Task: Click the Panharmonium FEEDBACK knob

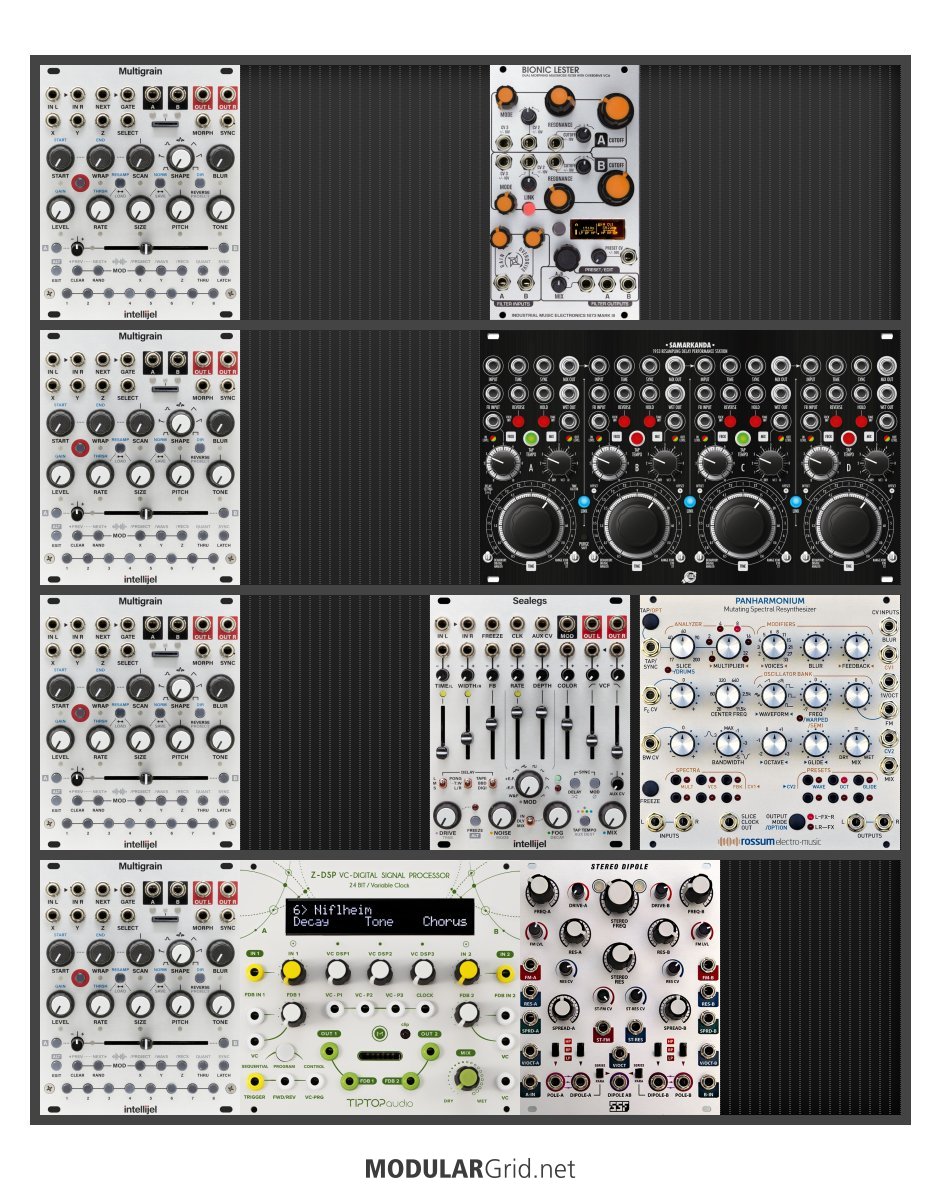Action: pos(858,647)
